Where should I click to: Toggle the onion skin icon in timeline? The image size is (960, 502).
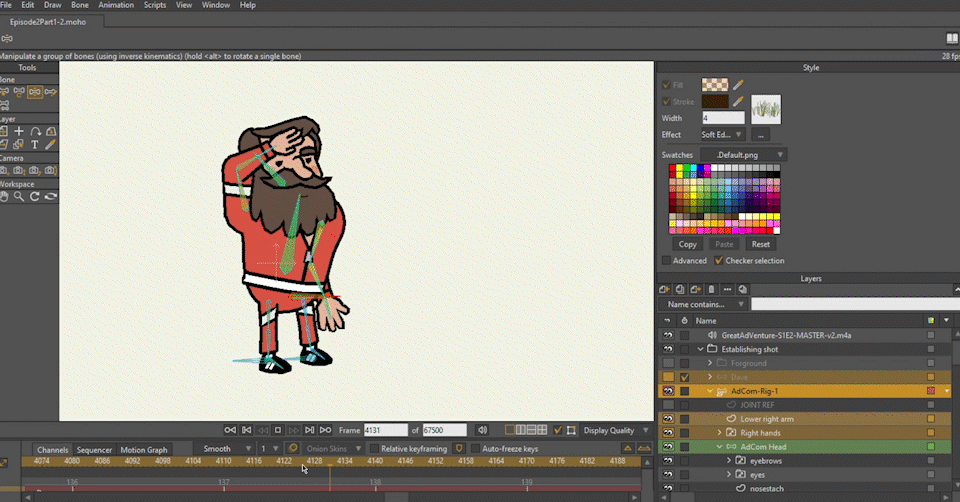click(293, 449)
